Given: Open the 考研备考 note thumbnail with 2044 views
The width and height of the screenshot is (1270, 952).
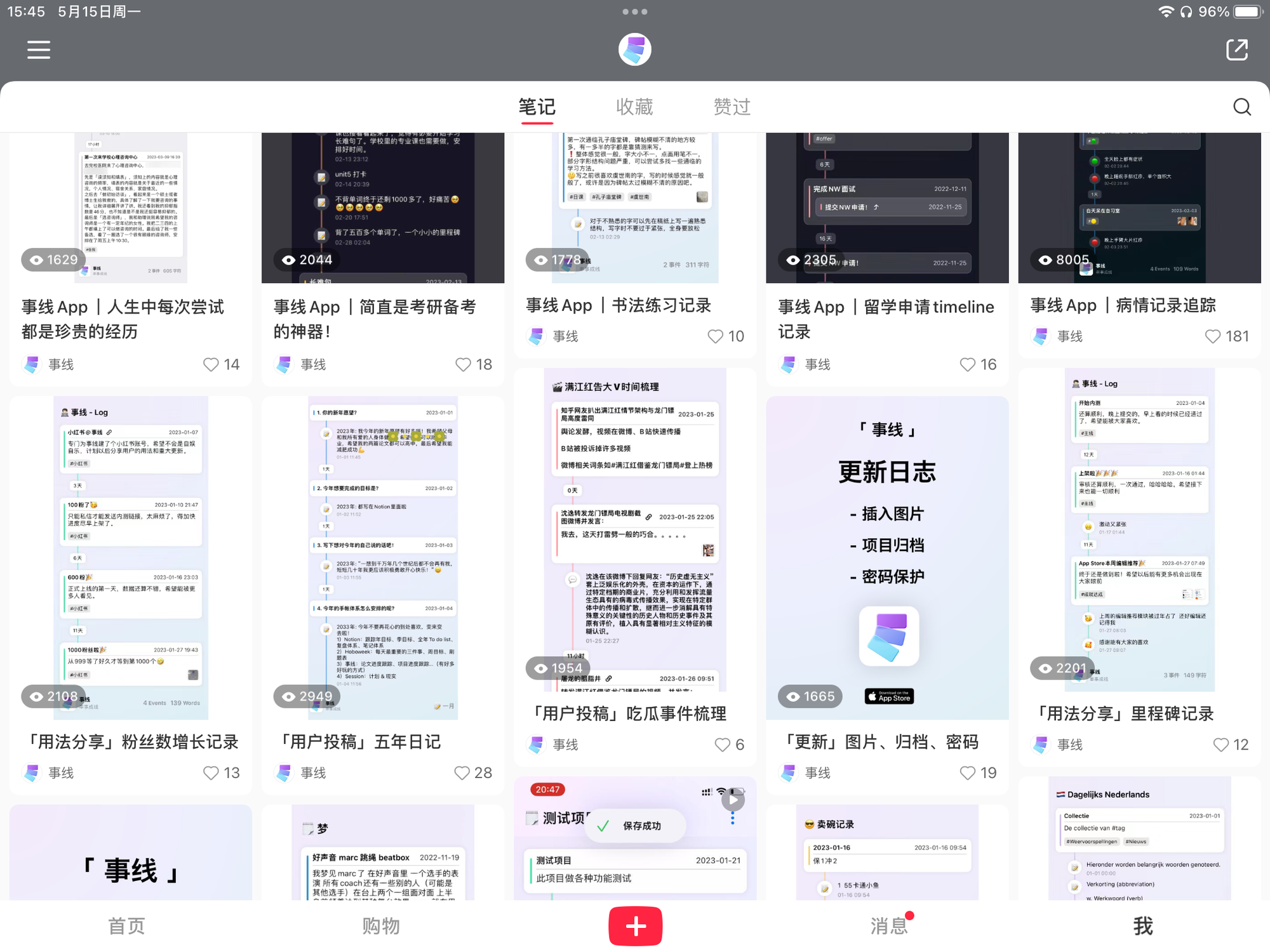Looking at the screenshot, I should pos(383,208).
